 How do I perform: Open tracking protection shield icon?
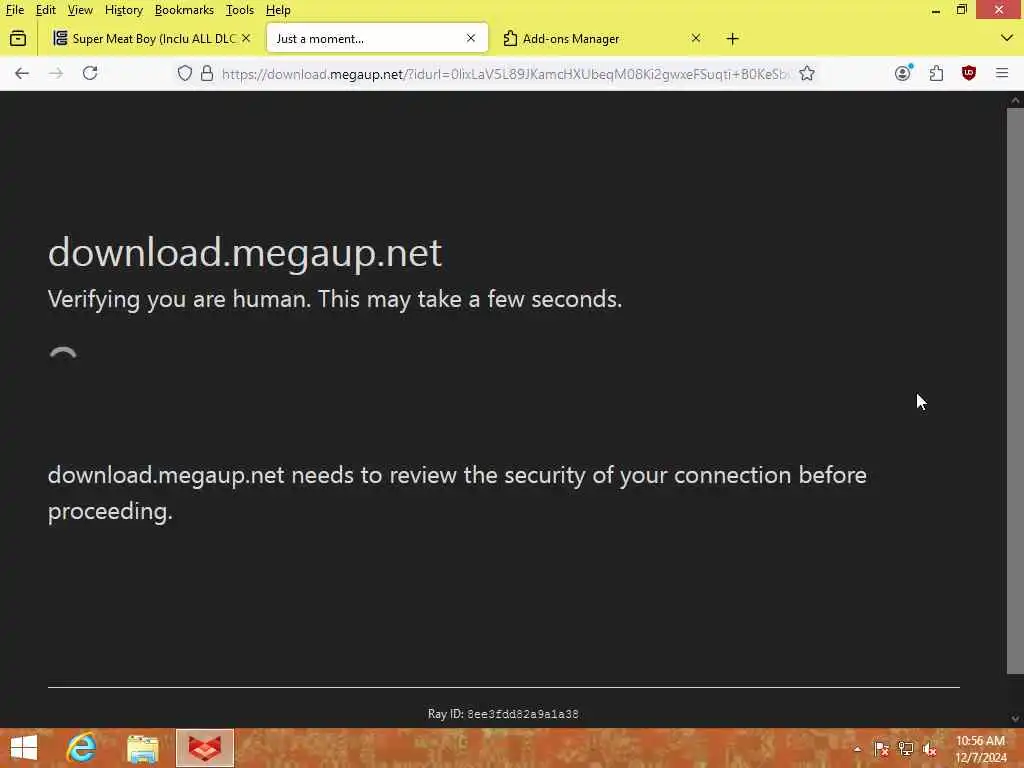coord(185,73)
